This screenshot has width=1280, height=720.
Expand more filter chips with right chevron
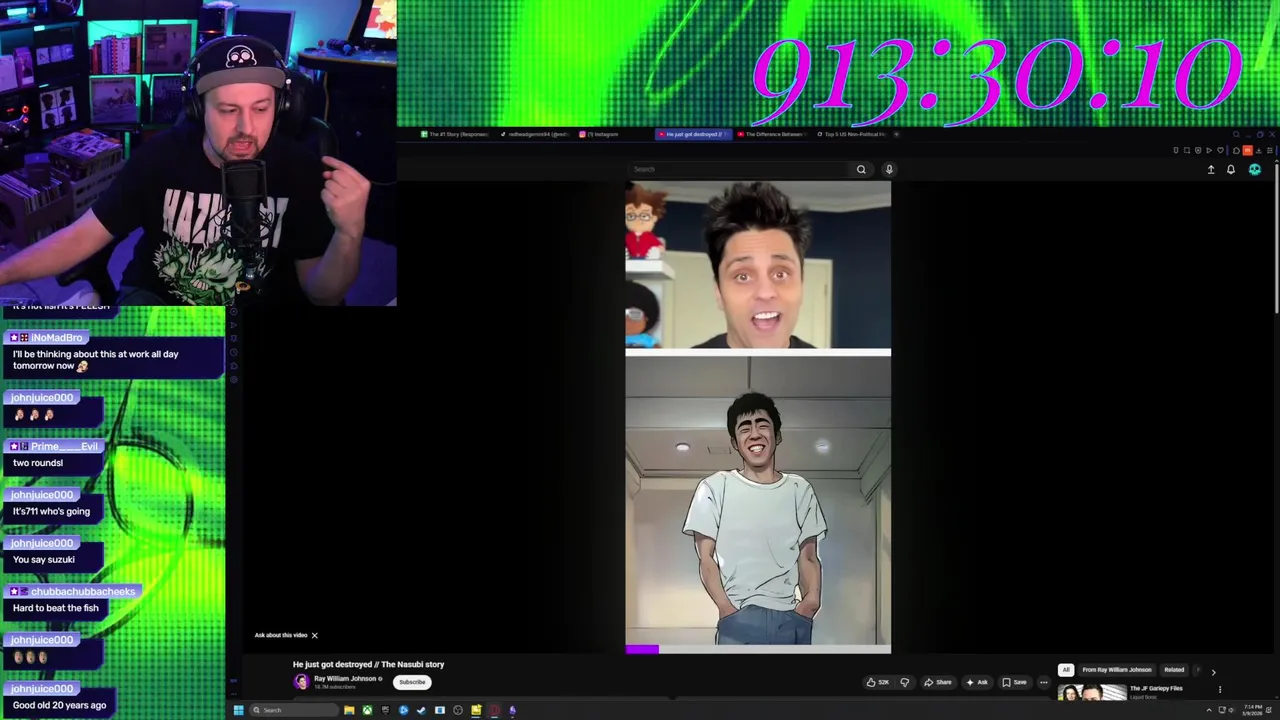pyautogui.click(x=1213, y=672)
